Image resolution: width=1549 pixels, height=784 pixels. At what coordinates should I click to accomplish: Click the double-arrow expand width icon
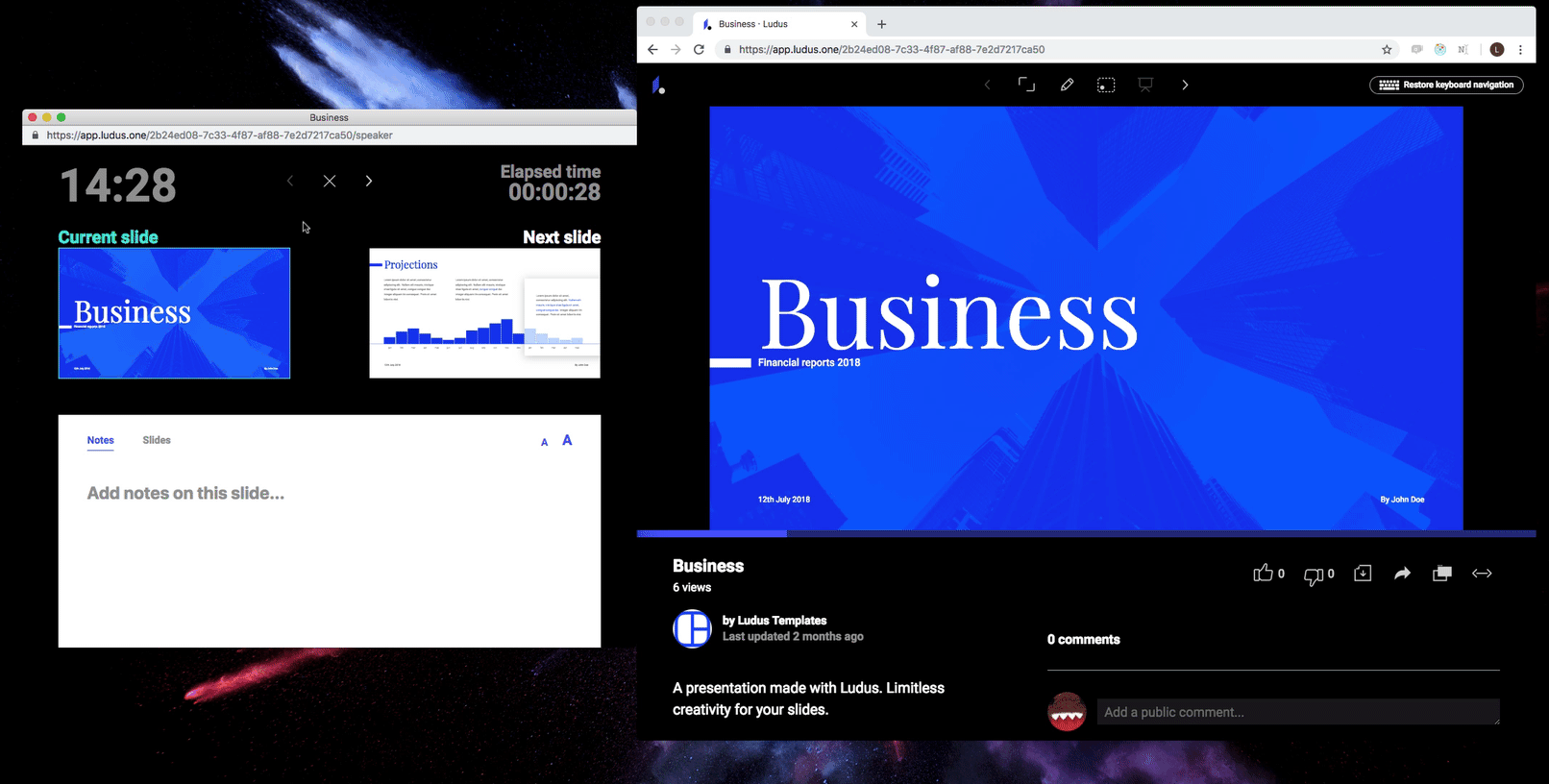point(1482,574)
